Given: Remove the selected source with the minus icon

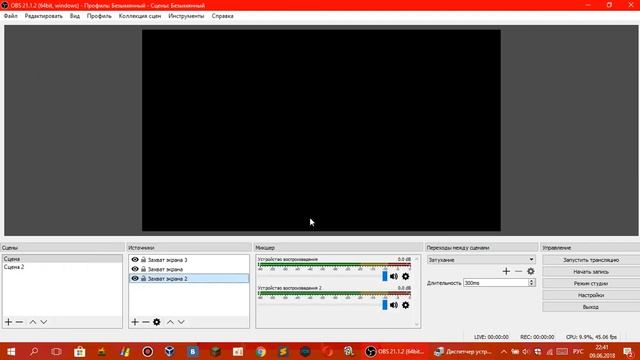Looking at the screenshot, I should (x=146, y=322).
